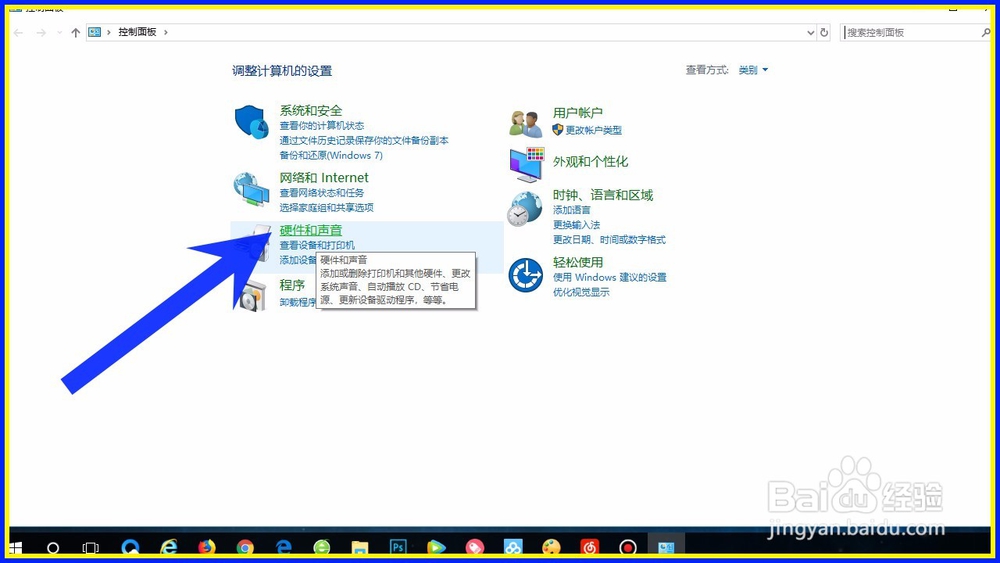
Task: Launch Photoshop from taskbar
Action: tap(398, 547)
